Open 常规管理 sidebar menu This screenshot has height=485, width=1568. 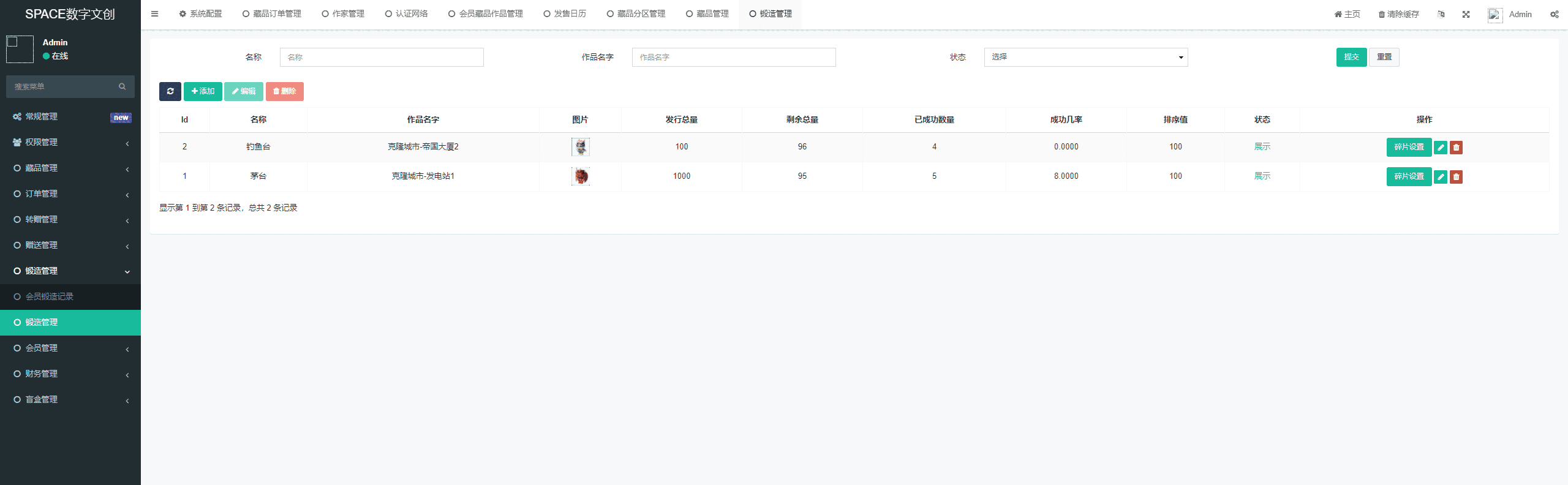coord(70,116)
